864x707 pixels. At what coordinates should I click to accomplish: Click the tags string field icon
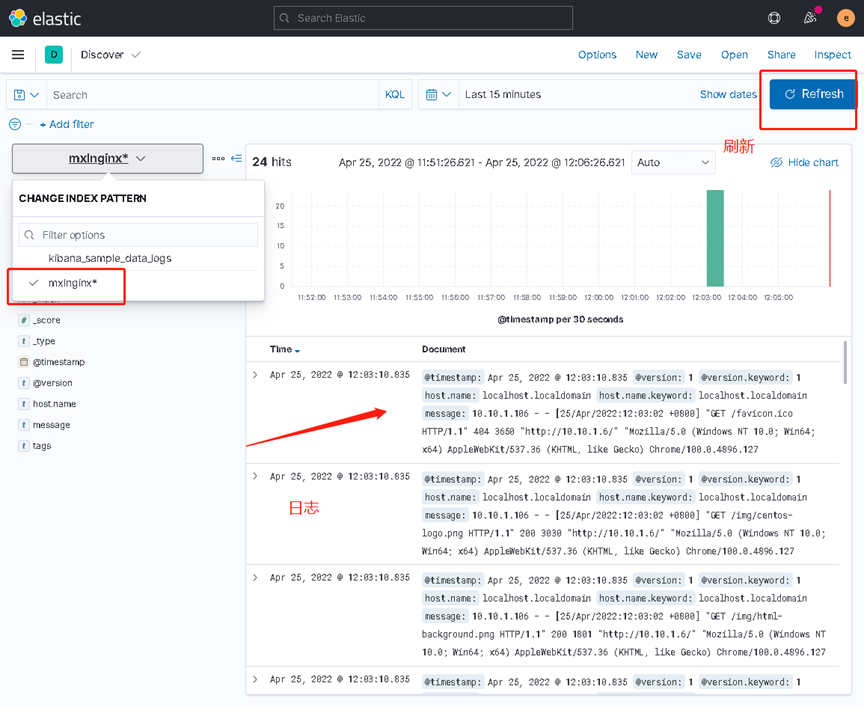click(x=24, y=446)
